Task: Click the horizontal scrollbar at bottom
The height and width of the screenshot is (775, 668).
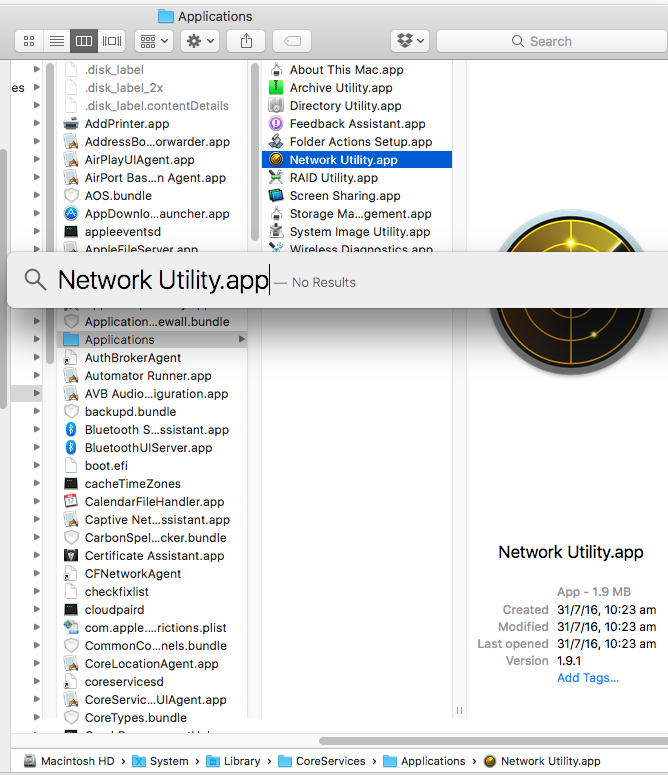Action: (493, 740)
